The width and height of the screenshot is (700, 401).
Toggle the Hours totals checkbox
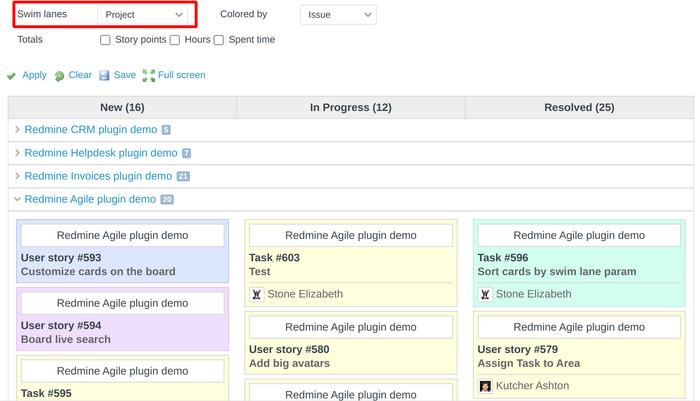pos(175,40)
